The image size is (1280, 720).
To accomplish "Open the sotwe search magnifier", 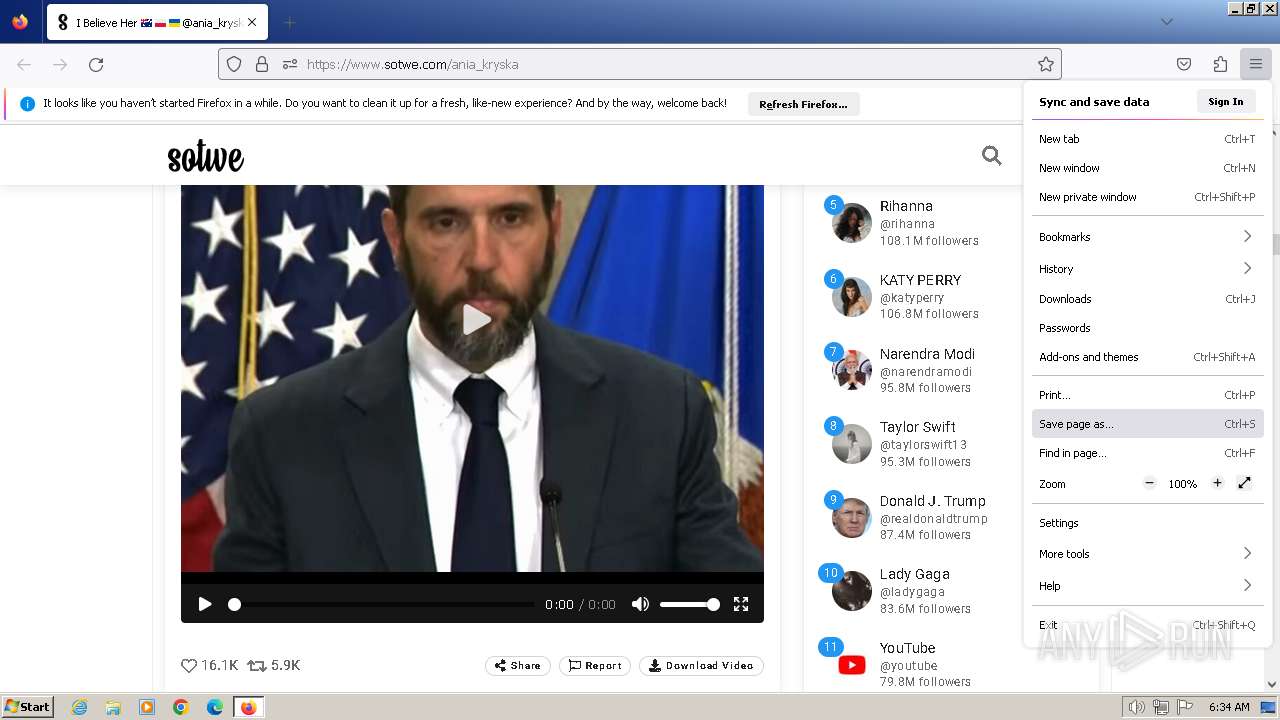I will (991, 155).
